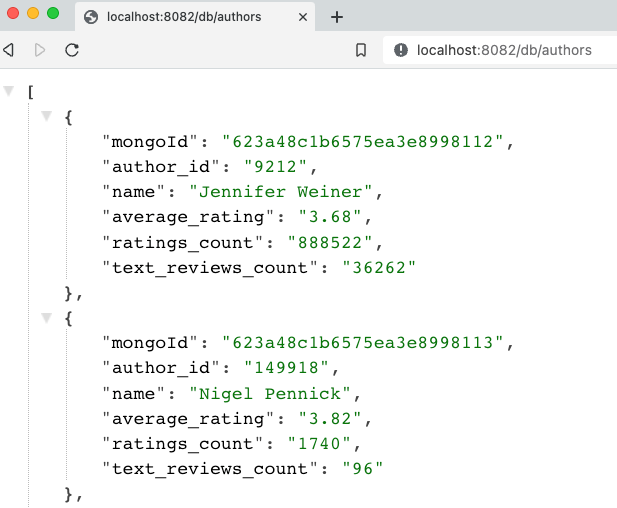The width and height of the screenshot is (617, 508).
Task: Click the average_rating value "3.82"
Action: coord(330,419)
